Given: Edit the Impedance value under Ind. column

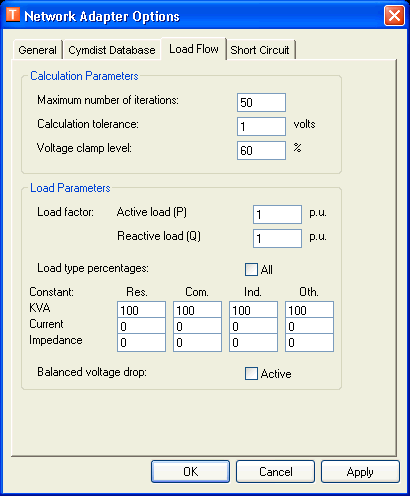Looking at the screenshot, I should [x=253, y=343].
